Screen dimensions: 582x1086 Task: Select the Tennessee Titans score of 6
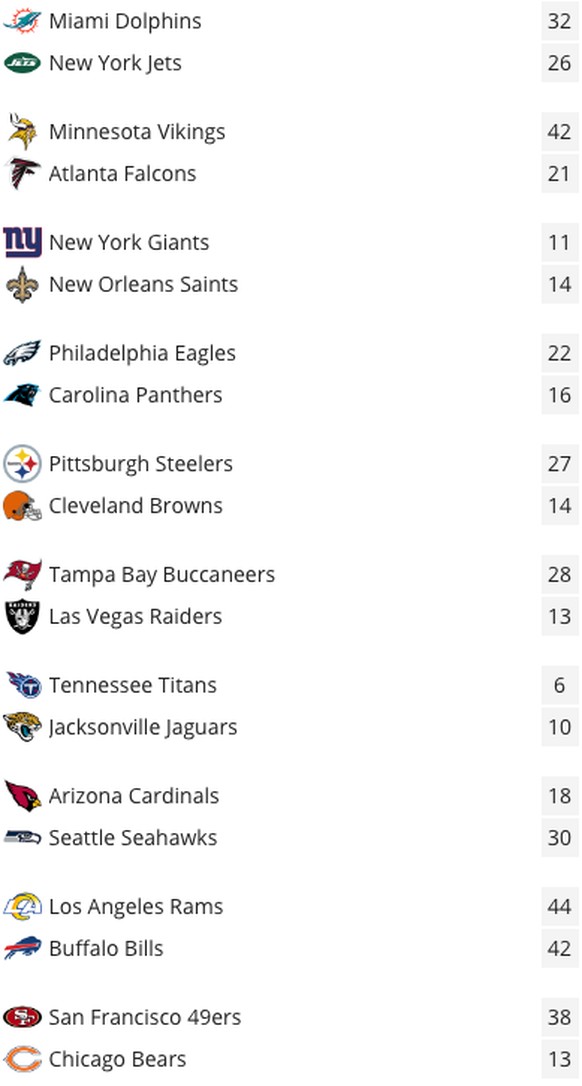click(x=559, y=686)
